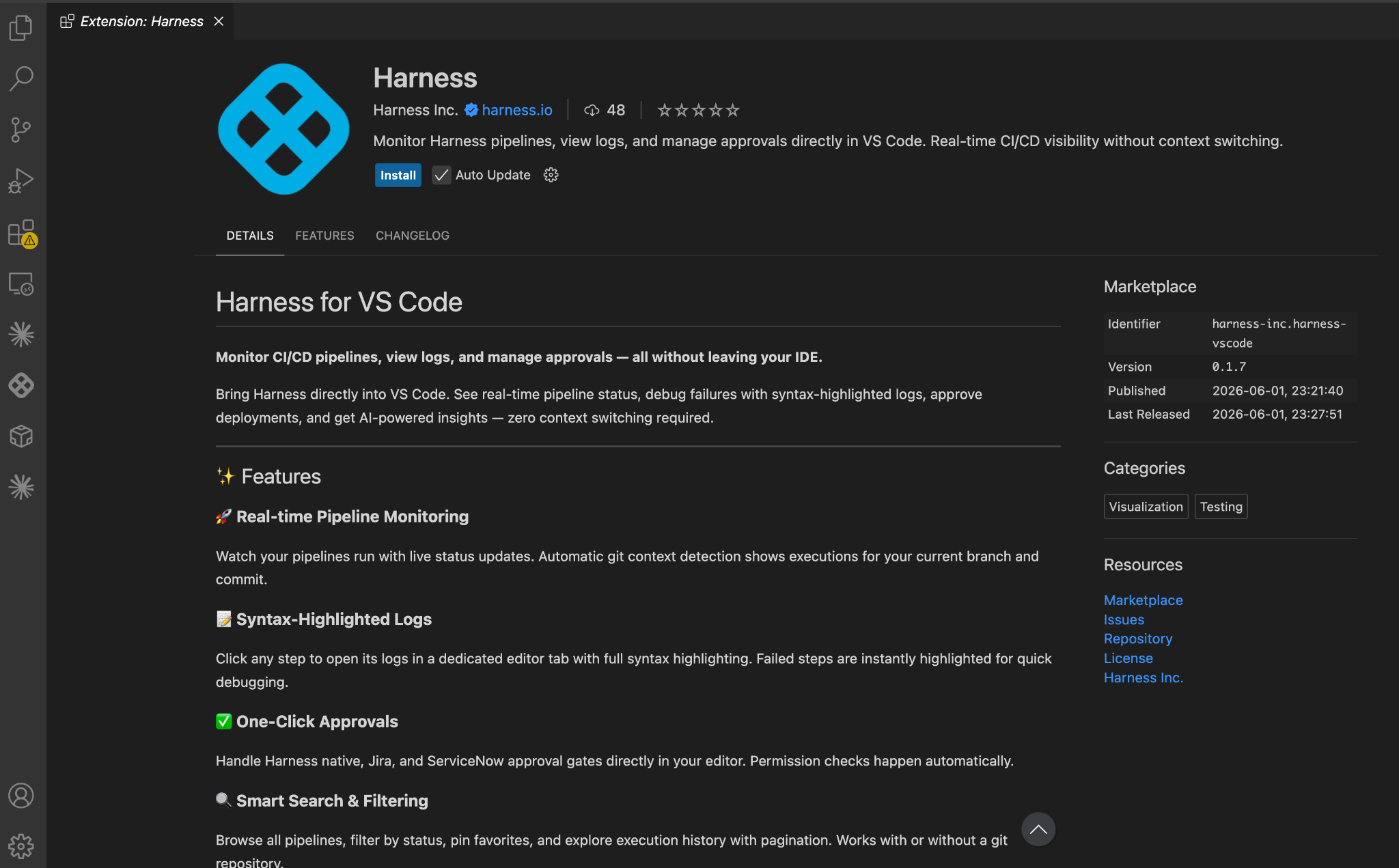The width and height of the screenshot is (1399, 868).
Task: Open the Repository resource link
Action: tap(1138, 639)
